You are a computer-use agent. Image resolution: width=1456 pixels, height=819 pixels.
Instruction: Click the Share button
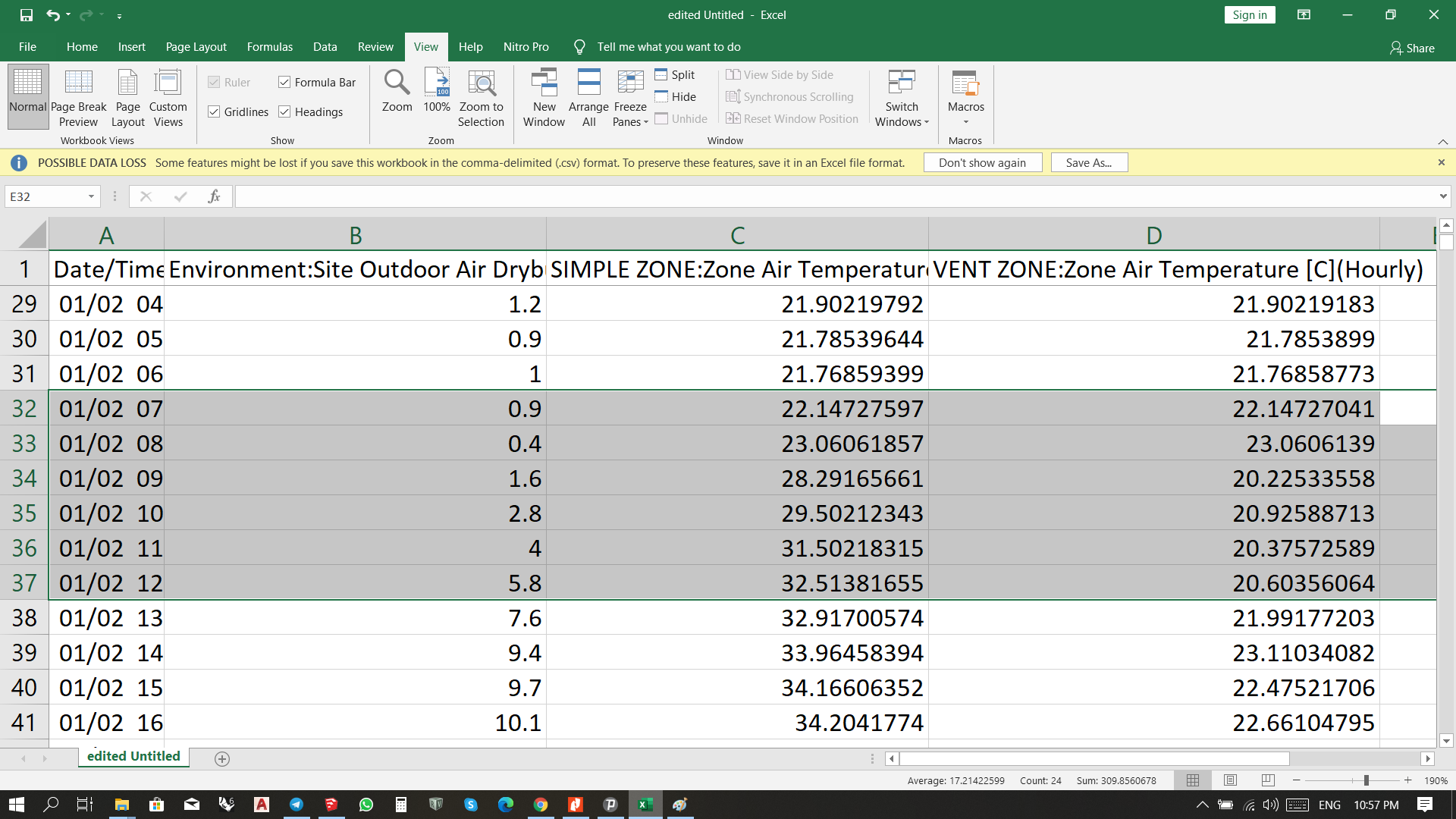1412,48
